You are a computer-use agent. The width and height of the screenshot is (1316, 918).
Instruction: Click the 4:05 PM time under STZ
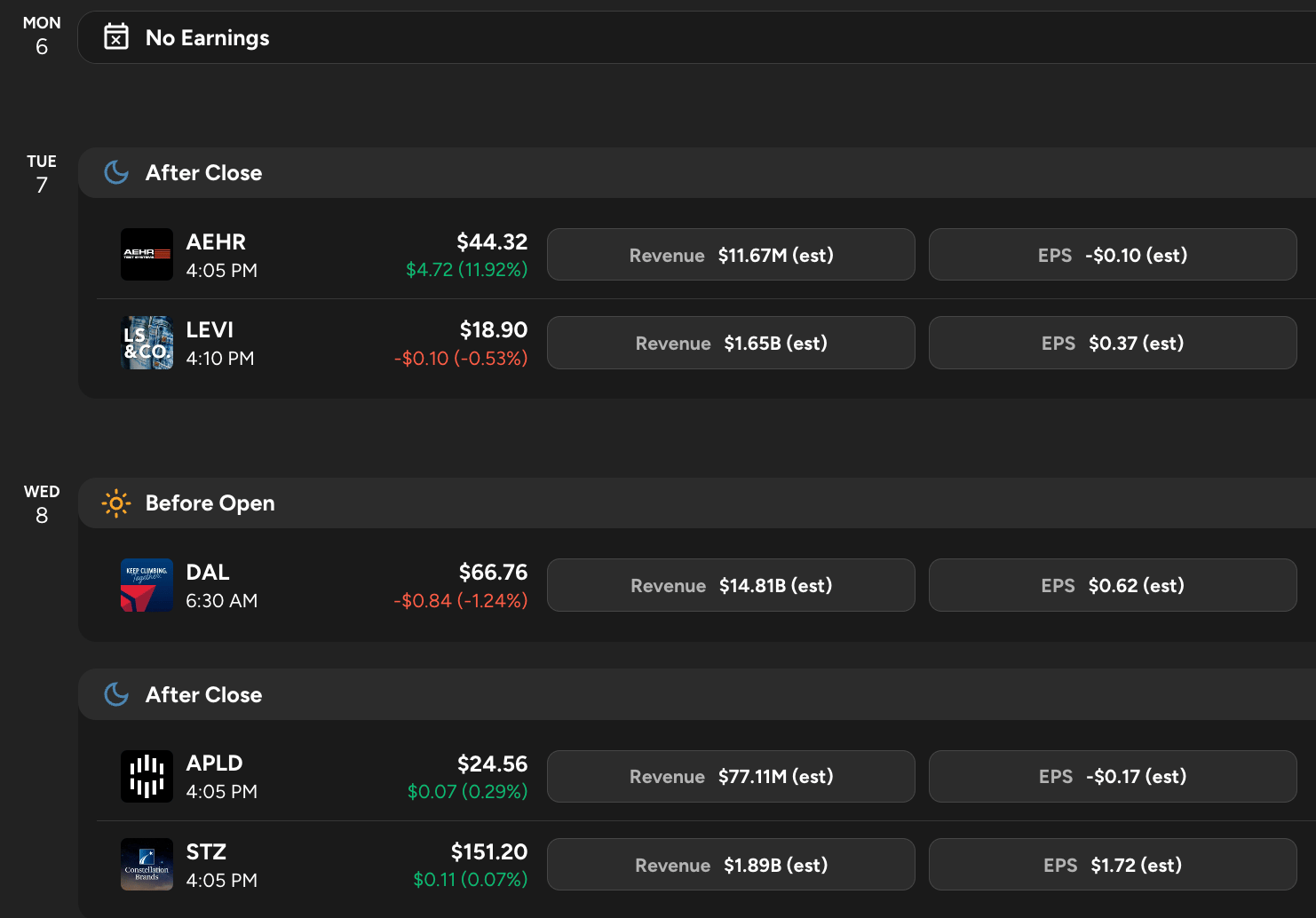click(x=222, y=880)
